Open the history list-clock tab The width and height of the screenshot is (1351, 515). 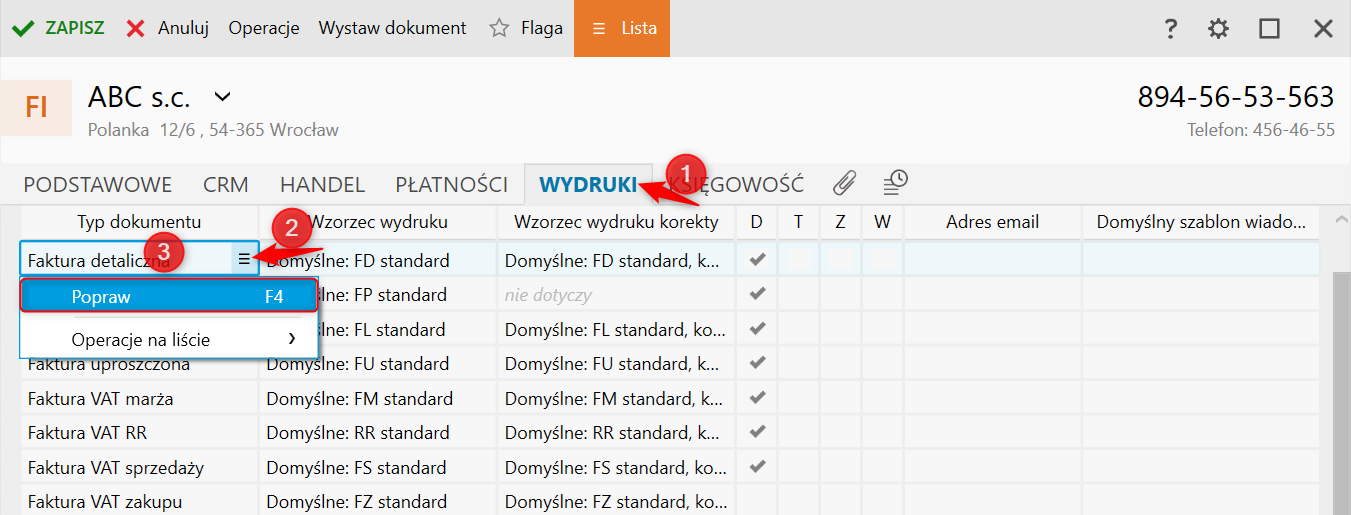(x=895, y=182)
